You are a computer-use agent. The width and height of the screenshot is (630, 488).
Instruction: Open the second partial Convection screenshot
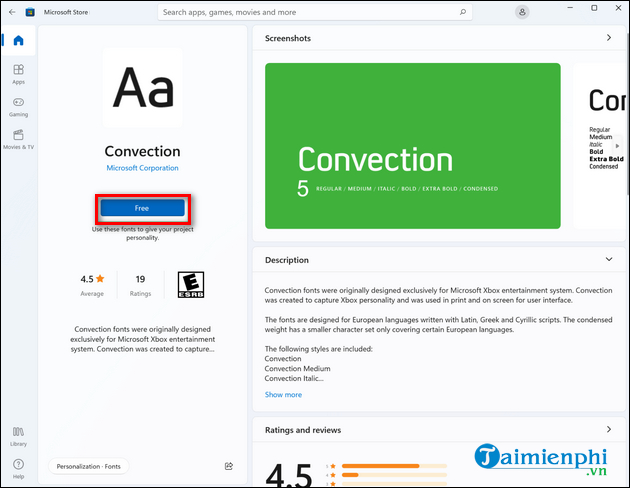click(x=599, y=146)
